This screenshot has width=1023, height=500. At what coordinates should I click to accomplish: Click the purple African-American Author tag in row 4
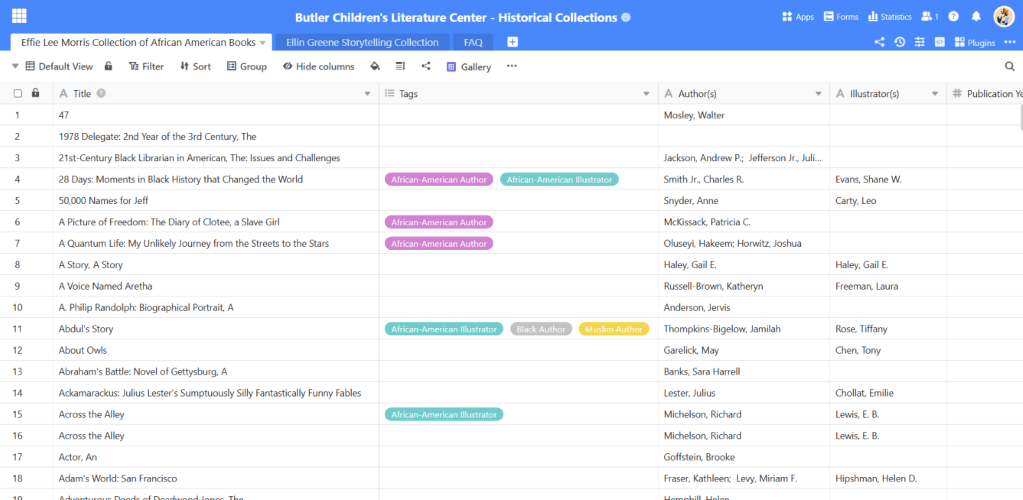[x=439, y=180]
